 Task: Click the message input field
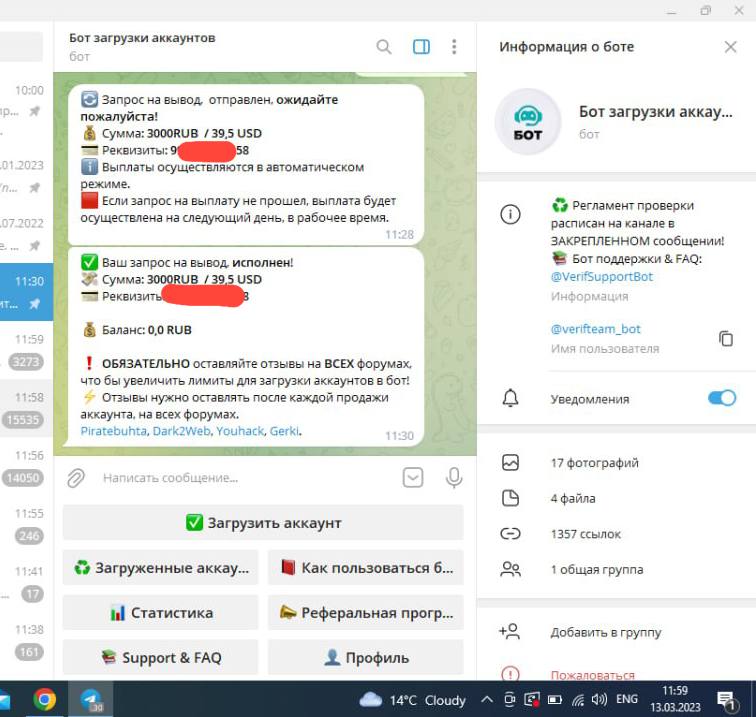coord(240,478)
